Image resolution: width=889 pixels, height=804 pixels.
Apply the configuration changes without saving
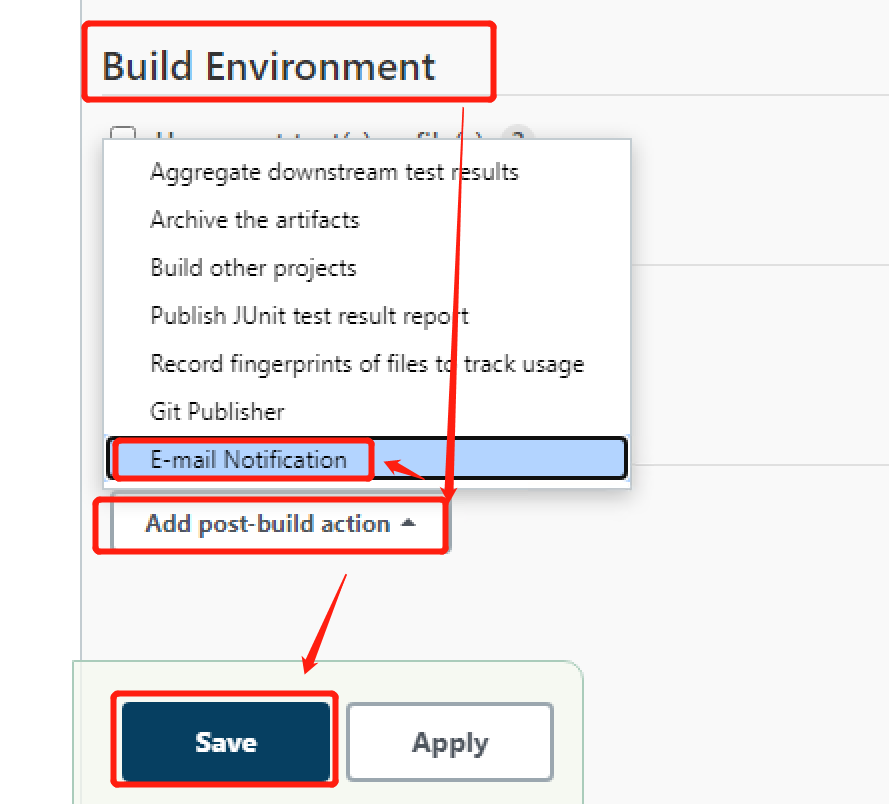(449, 742)
